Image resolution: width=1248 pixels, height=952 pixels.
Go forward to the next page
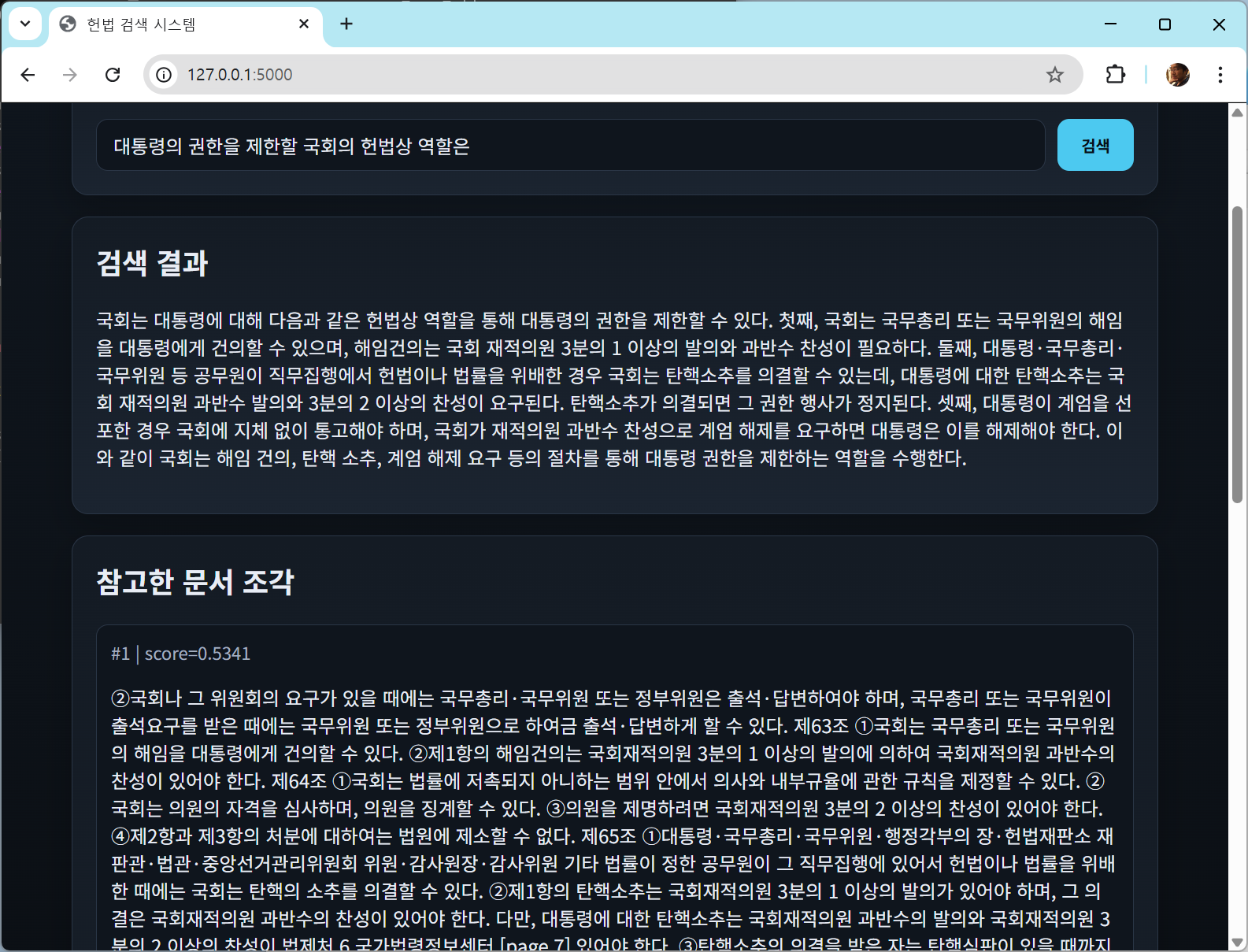coord(70,75)
